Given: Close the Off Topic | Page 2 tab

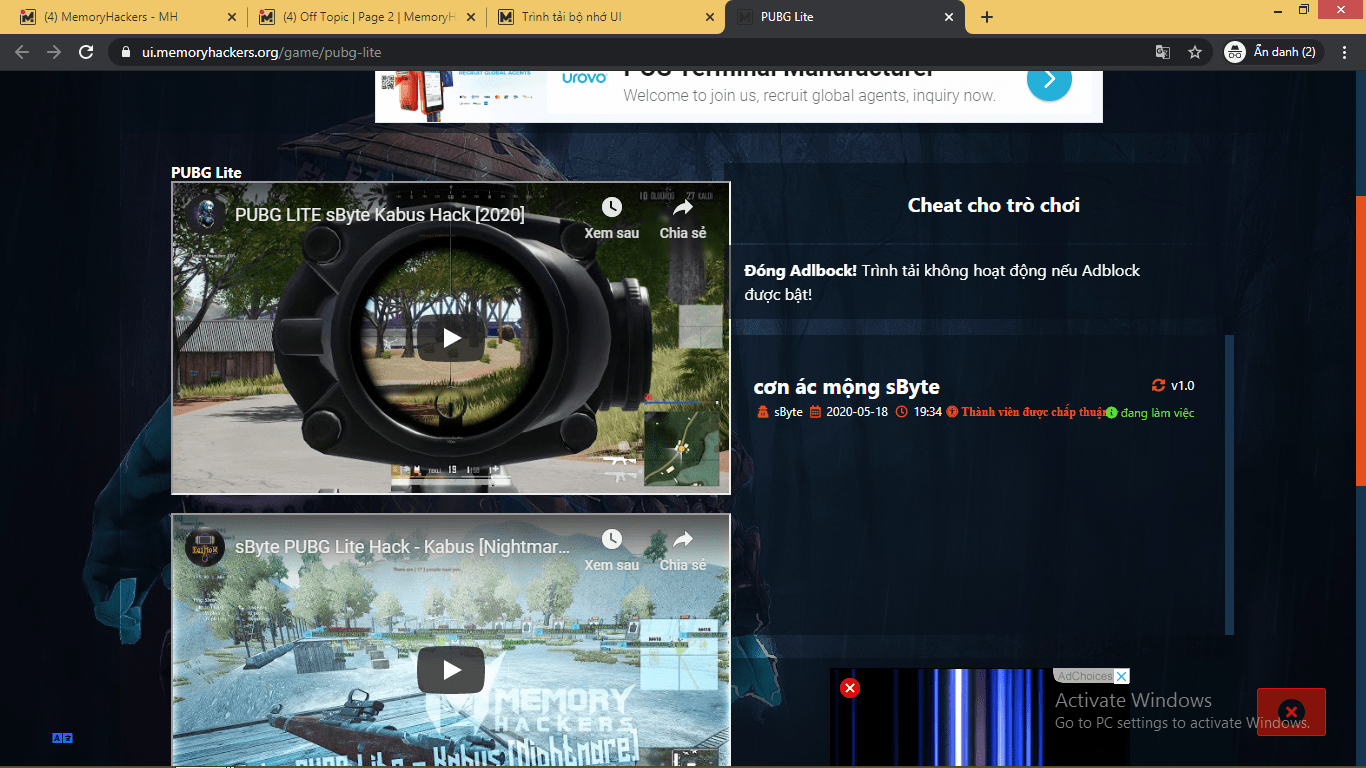Looking at the screenshot, I should tap(470, 17).
